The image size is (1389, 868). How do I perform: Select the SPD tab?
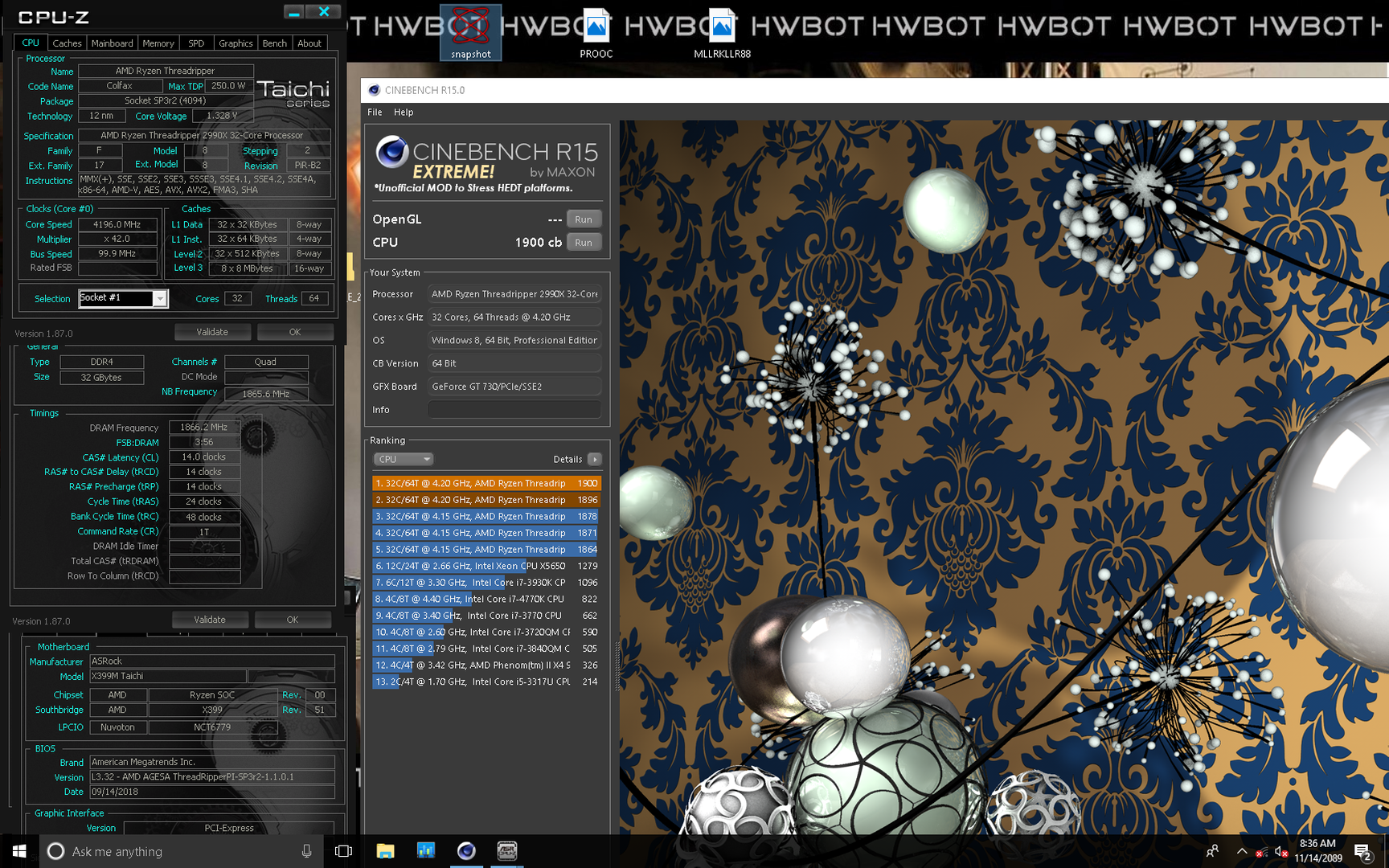pos(196,43)
